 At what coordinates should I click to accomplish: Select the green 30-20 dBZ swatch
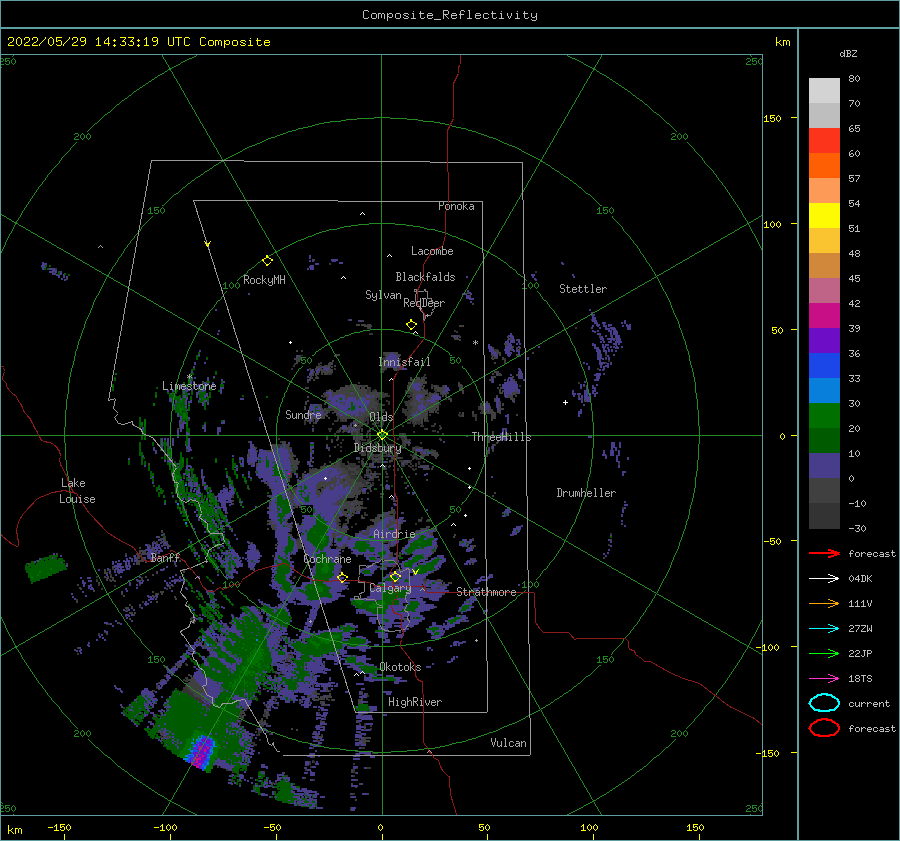pyautogui.click(x=824, y=416)
